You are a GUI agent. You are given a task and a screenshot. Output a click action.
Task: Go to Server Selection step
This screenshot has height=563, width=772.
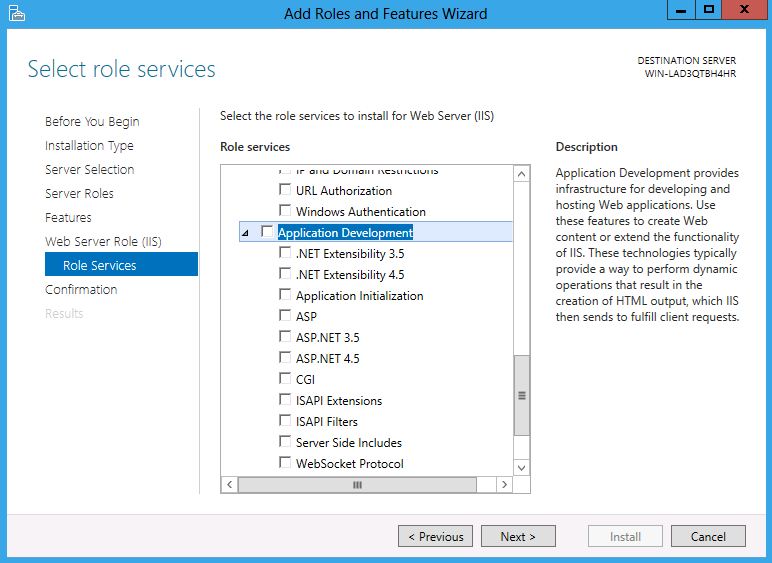90,169
